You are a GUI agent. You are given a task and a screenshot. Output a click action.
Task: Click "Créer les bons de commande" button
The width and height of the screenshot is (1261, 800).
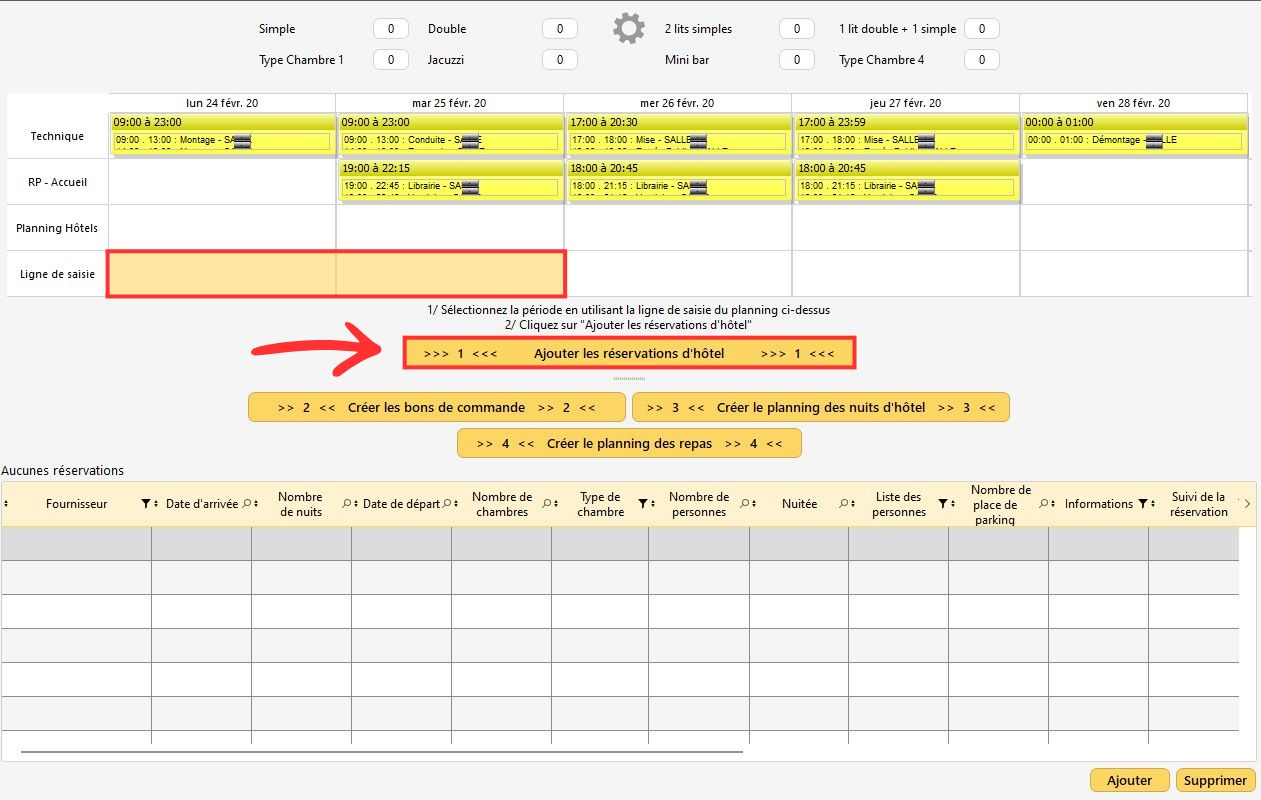(x=436, y=408)
